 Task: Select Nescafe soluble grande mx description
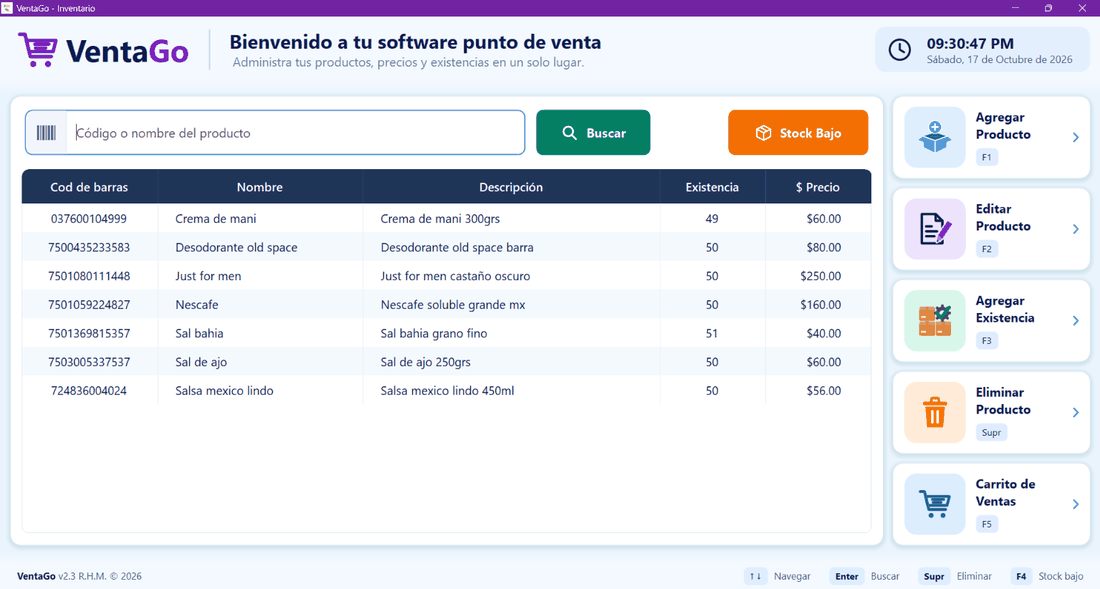pos(511,305)
